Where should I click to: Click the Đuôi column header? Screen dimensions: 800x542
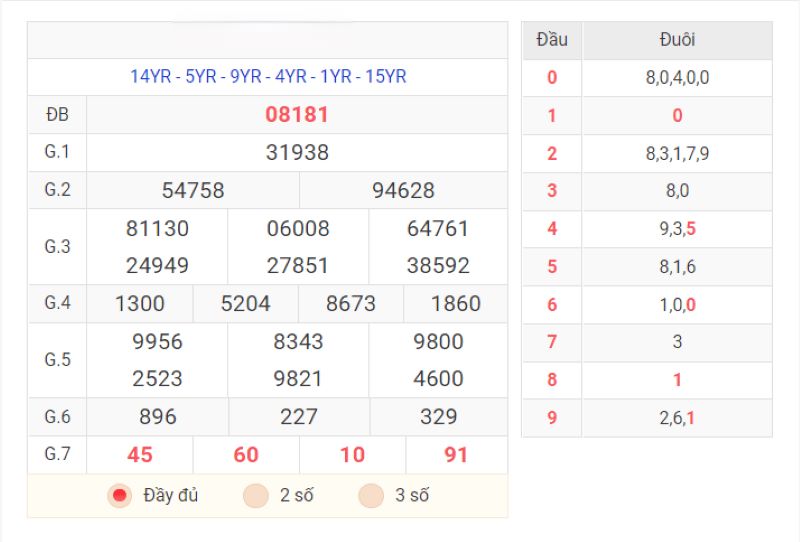pos(677,40)
